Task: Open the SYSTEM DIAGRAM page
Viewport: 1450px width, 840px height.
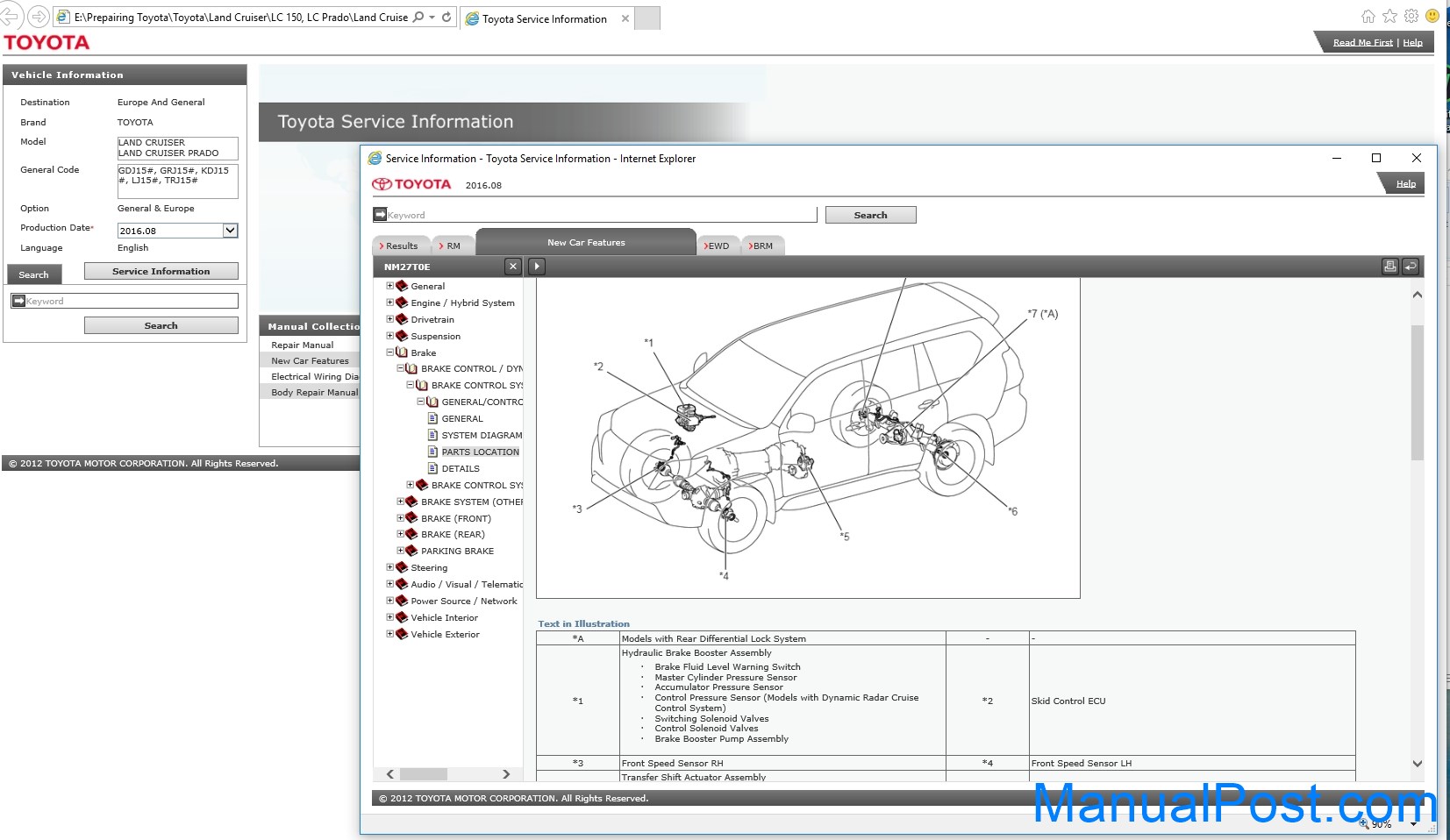Action: coord(482,435)
